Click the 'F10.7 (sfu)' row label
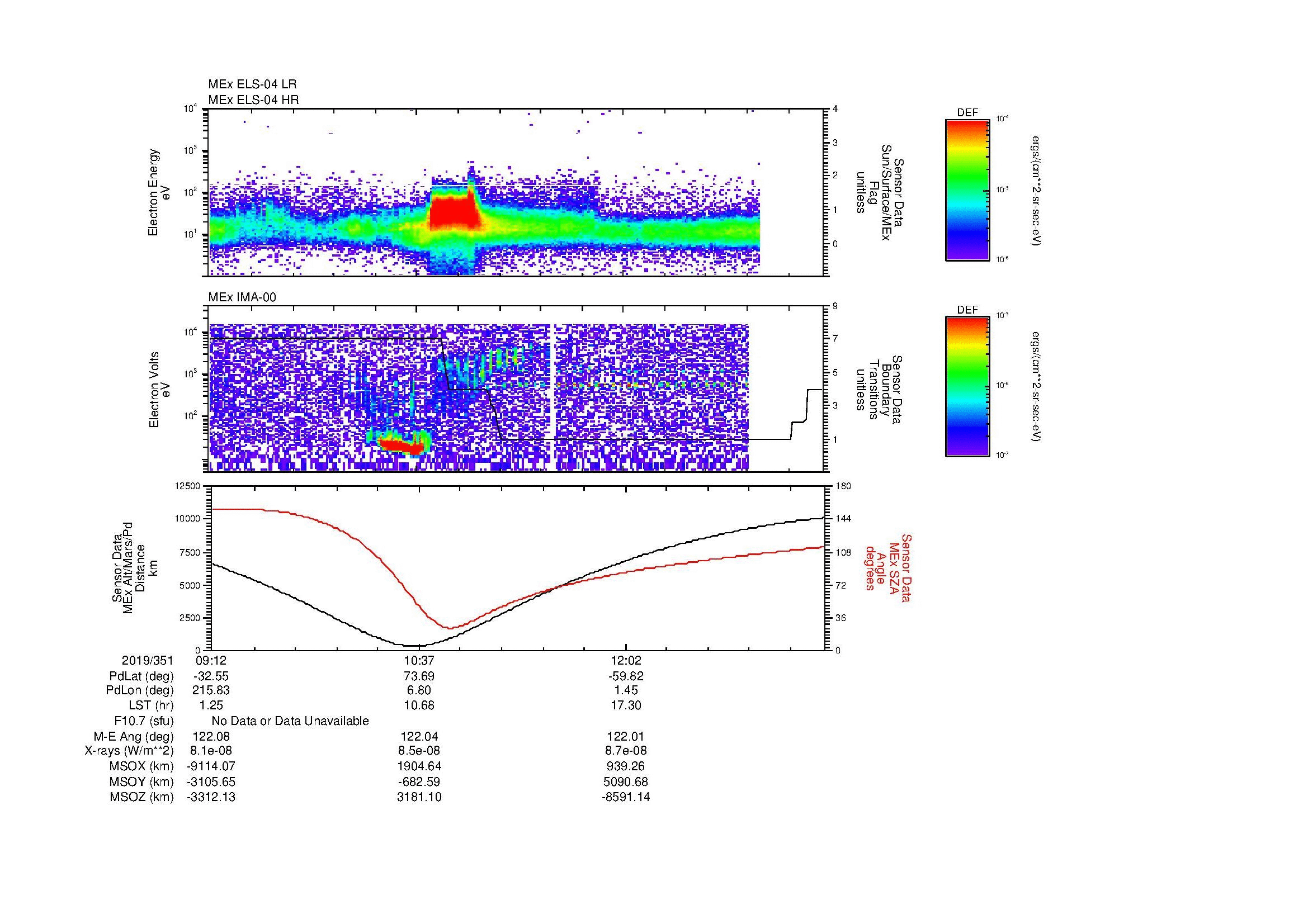 (x=144, y=721)
